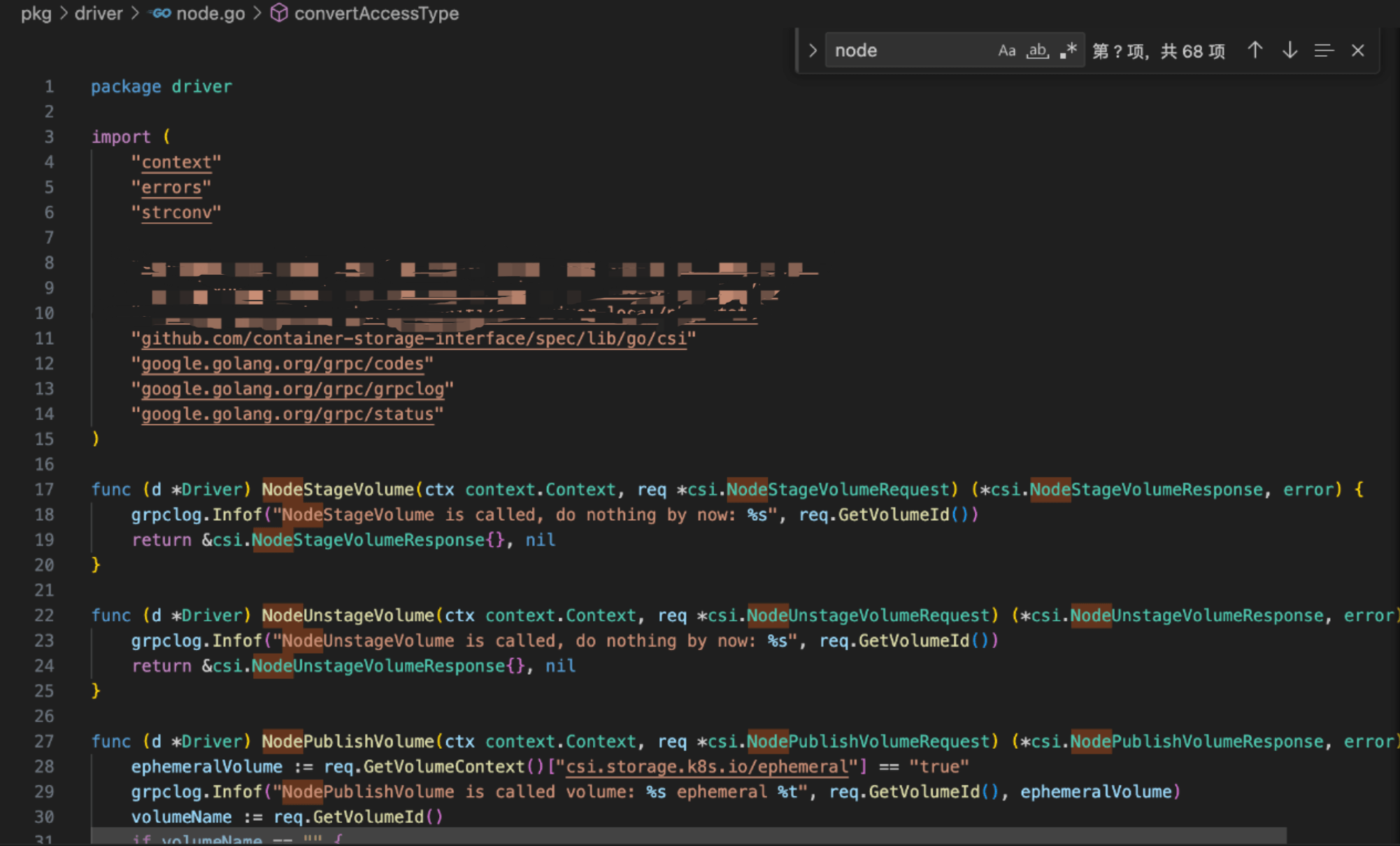Click NodePublishVolume function name on line 27
The image size is (1400, 846).
pos(348,741)
